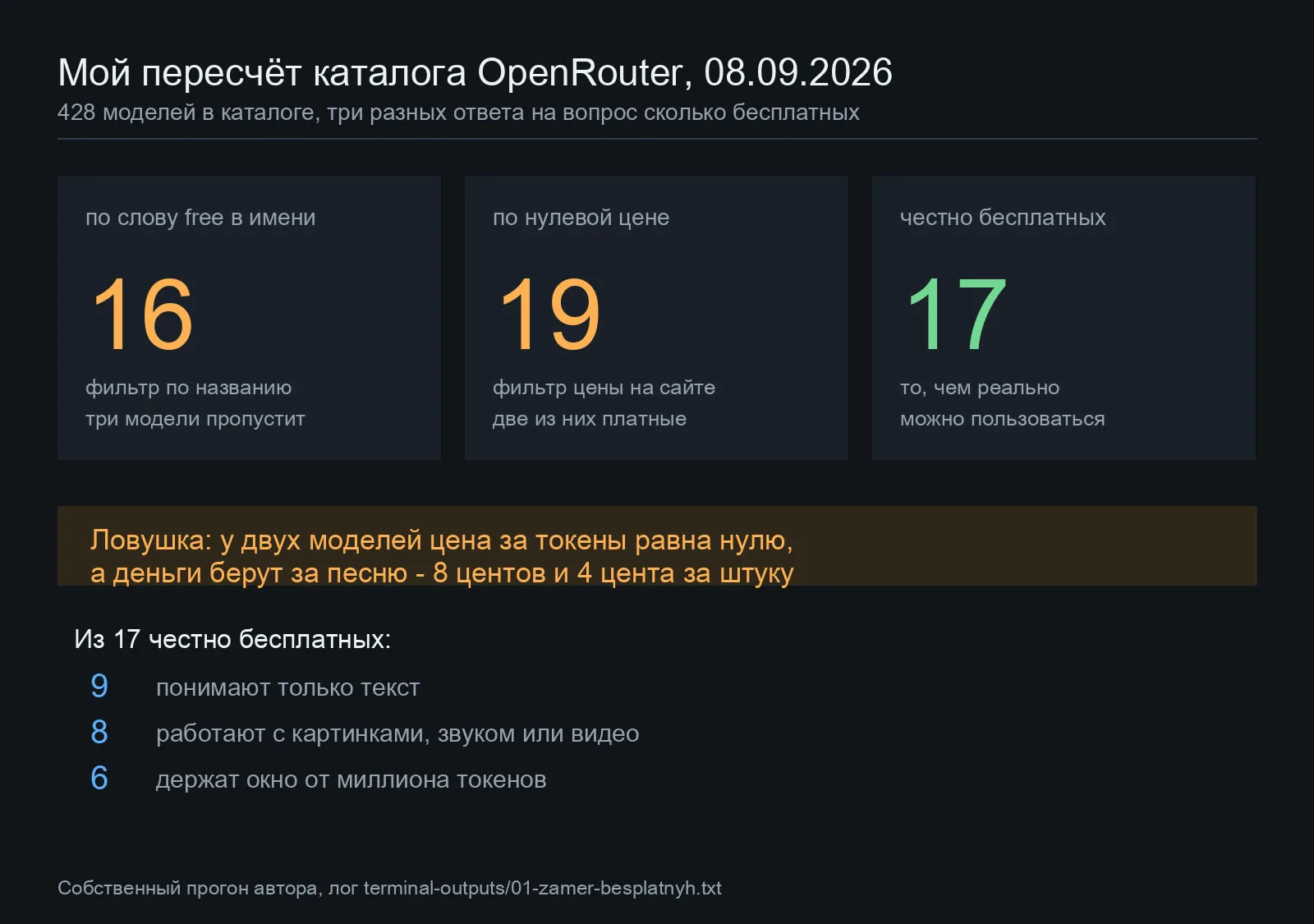
Task: Select the subtitle about 428 моделей в каталоге
Action: tap(458, 113)
